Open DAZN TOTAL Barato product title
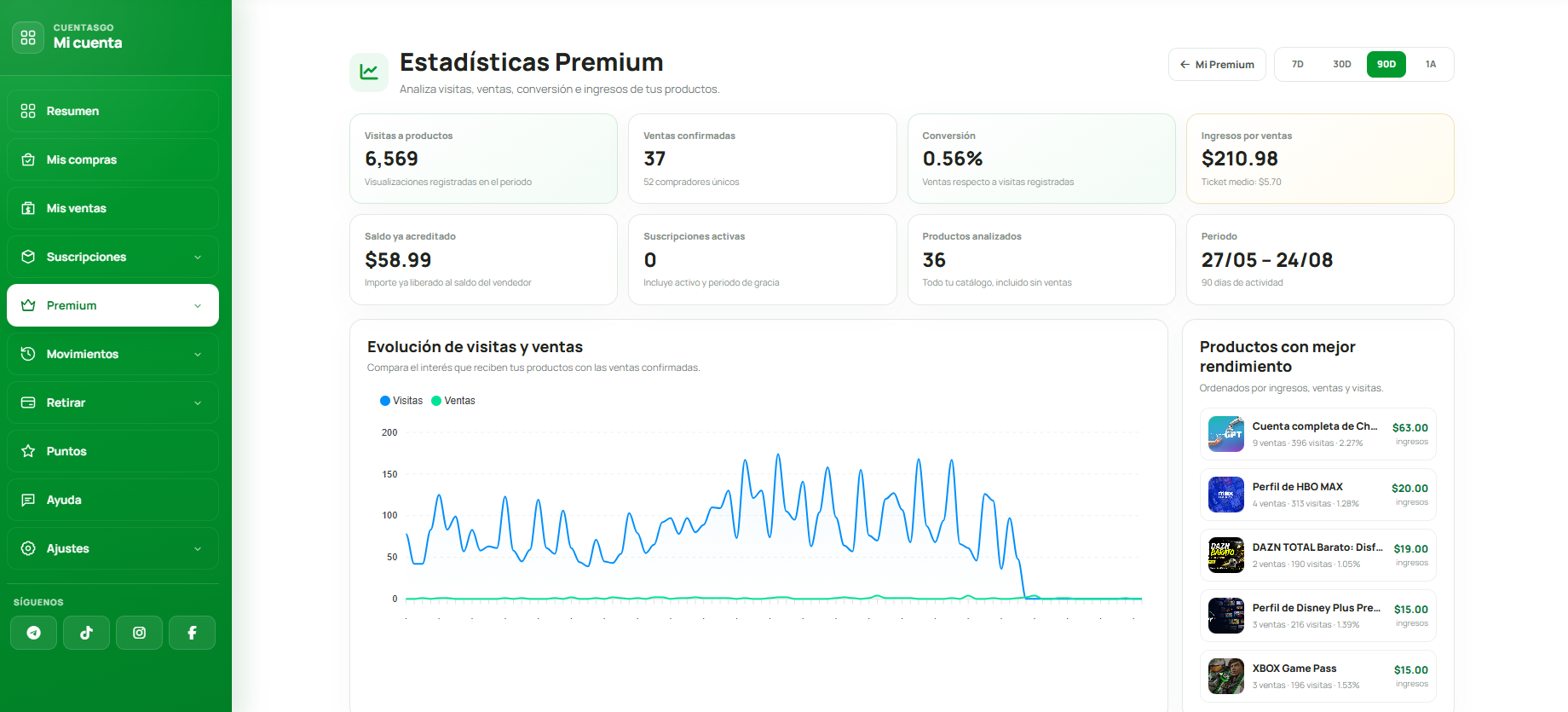The height and width of the screenshot is (712, 1568). (x=1317, y=547)
